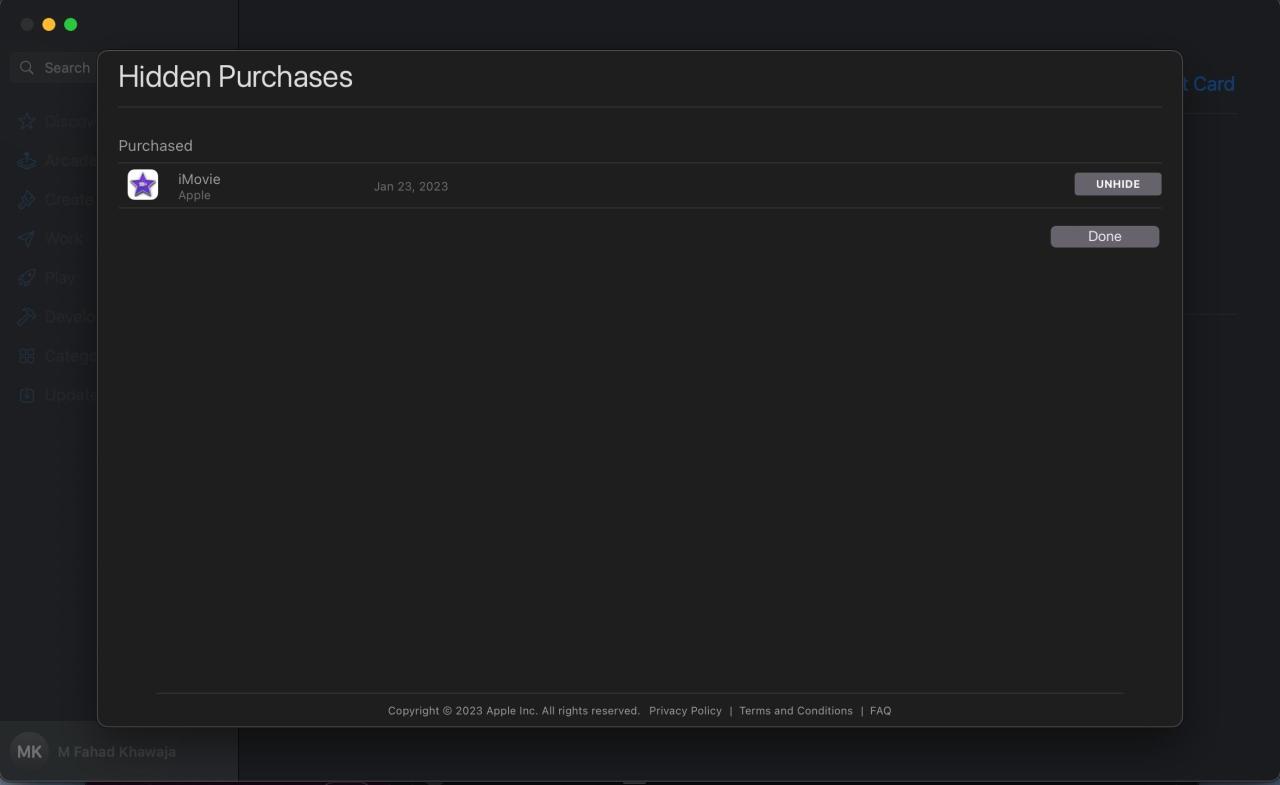
Task: Select the iMovie app name
Action: click(199, 179)
